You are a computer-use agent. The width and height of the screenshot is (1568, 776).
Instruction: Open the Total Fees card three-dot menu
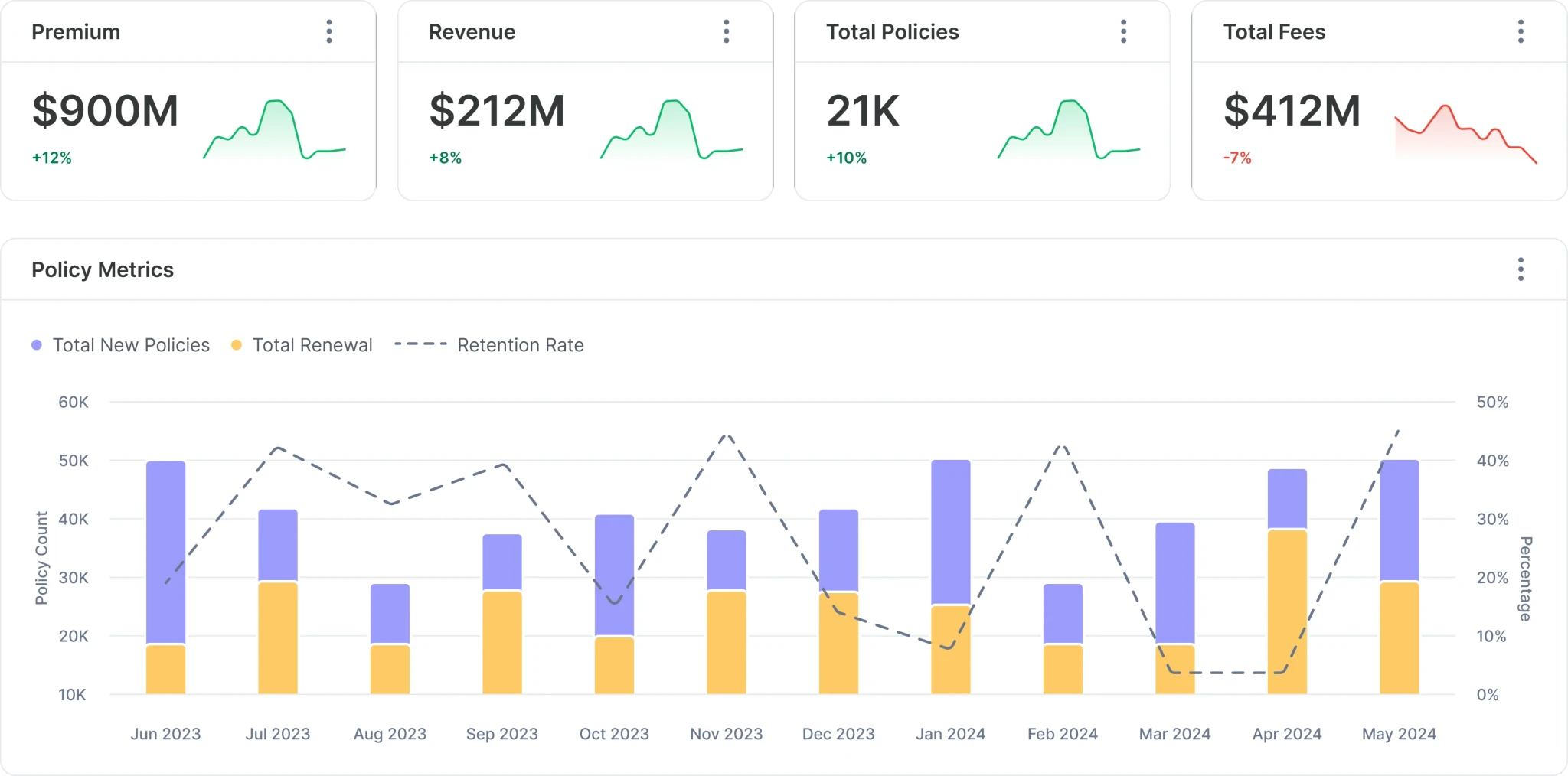coord(1521,31)
